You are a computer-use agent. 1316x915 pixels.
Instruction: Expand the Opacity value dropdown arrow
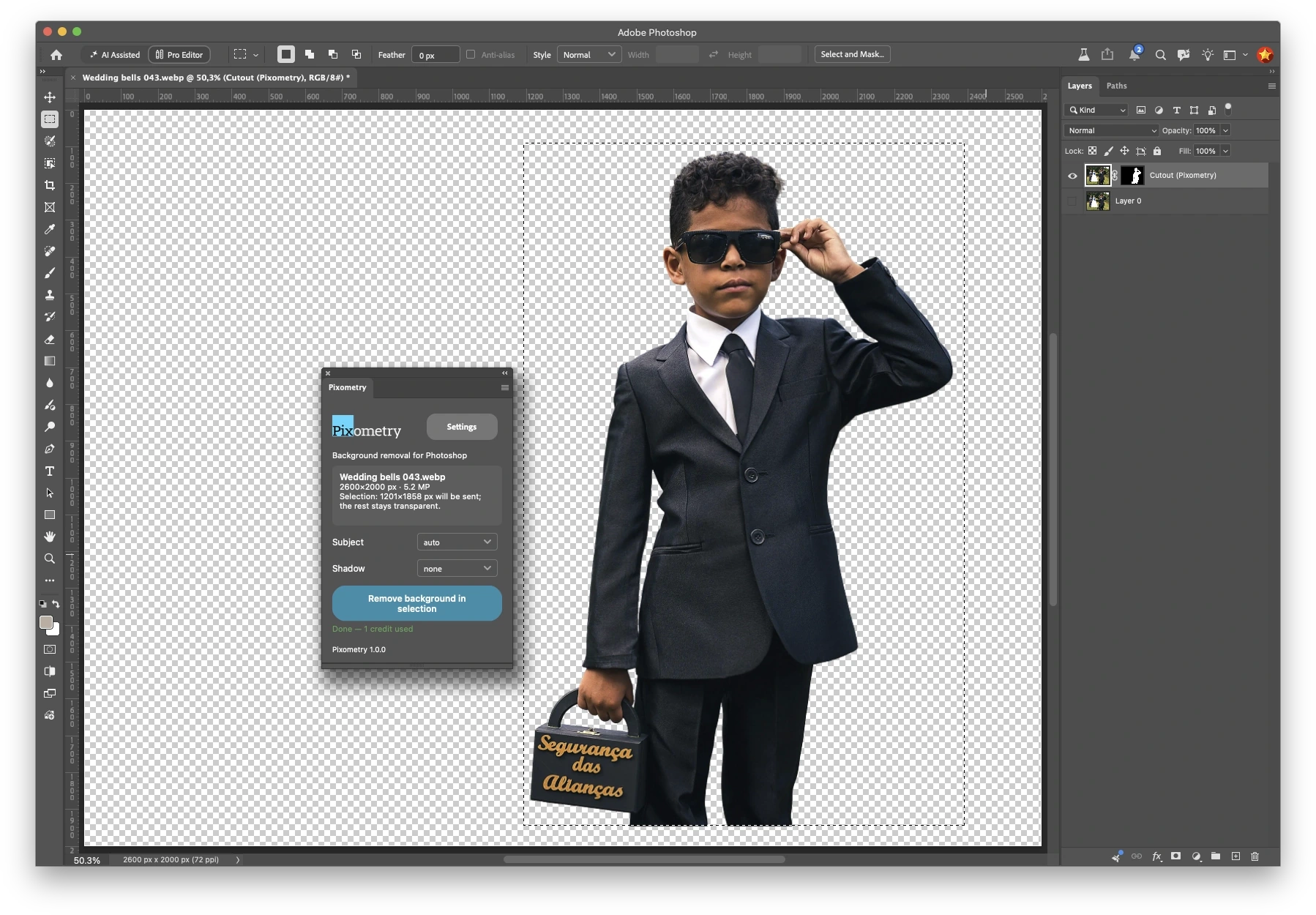coord(1225,130)
